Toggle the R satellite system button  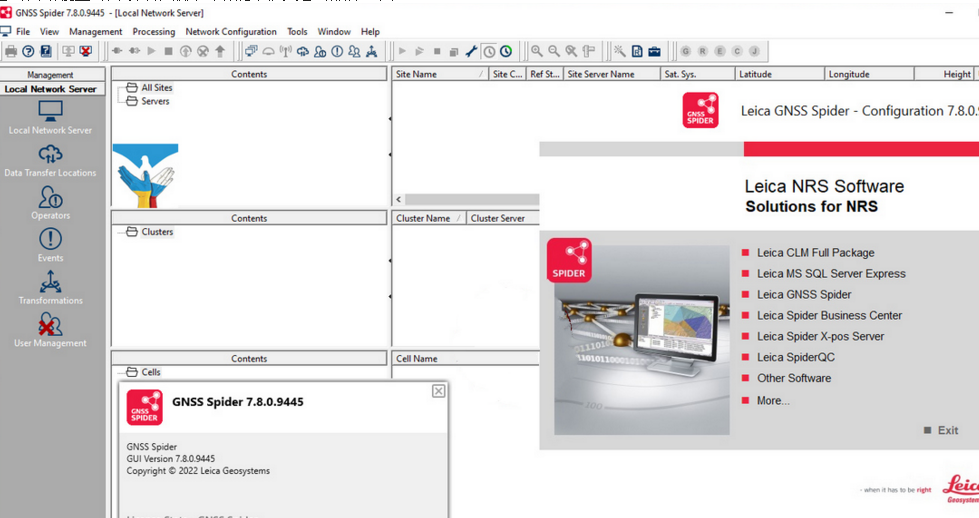point(702,51)
